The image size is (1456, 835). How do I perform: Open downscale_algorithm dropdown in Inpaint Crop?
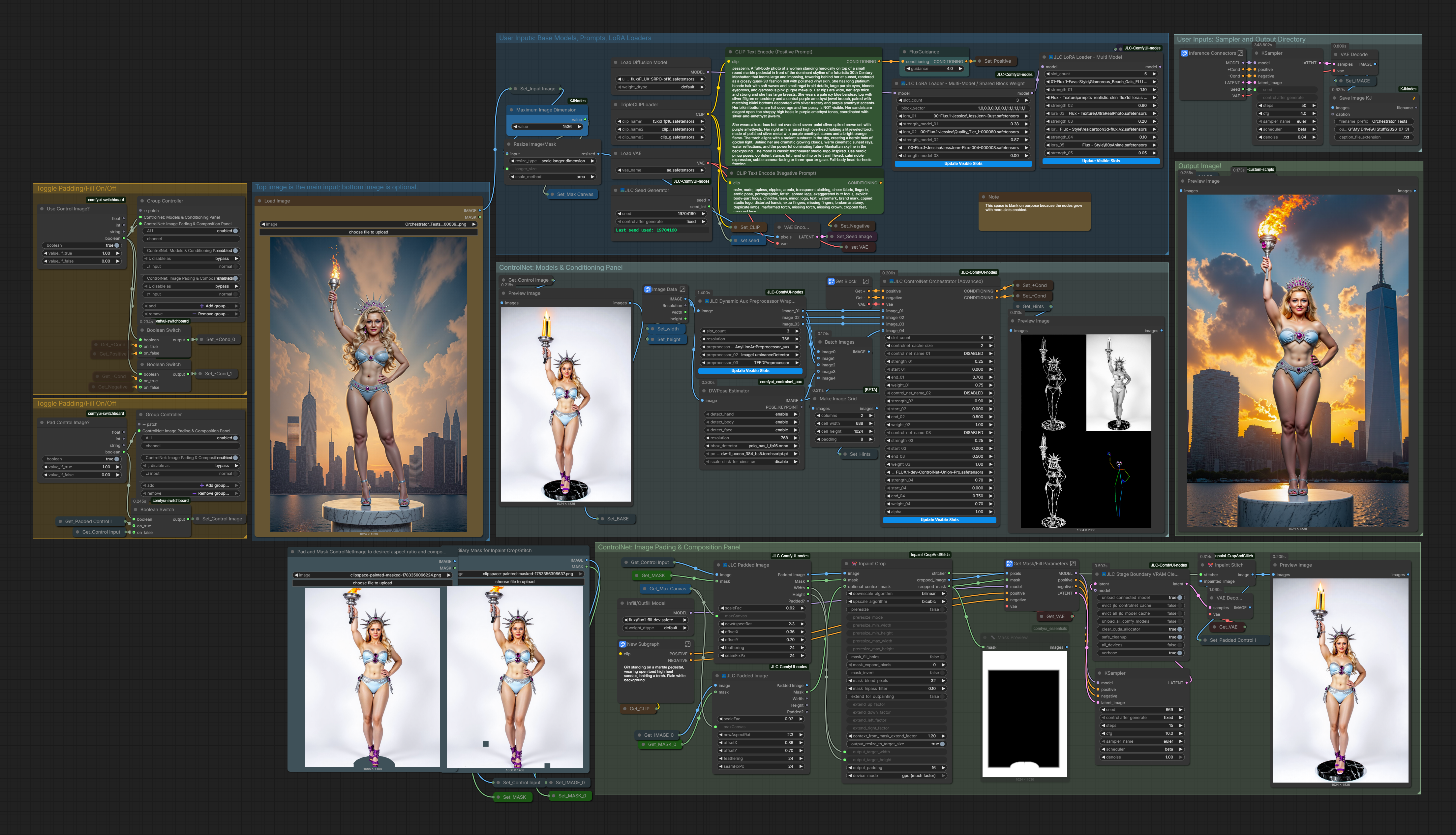click(x=897, y=594)
